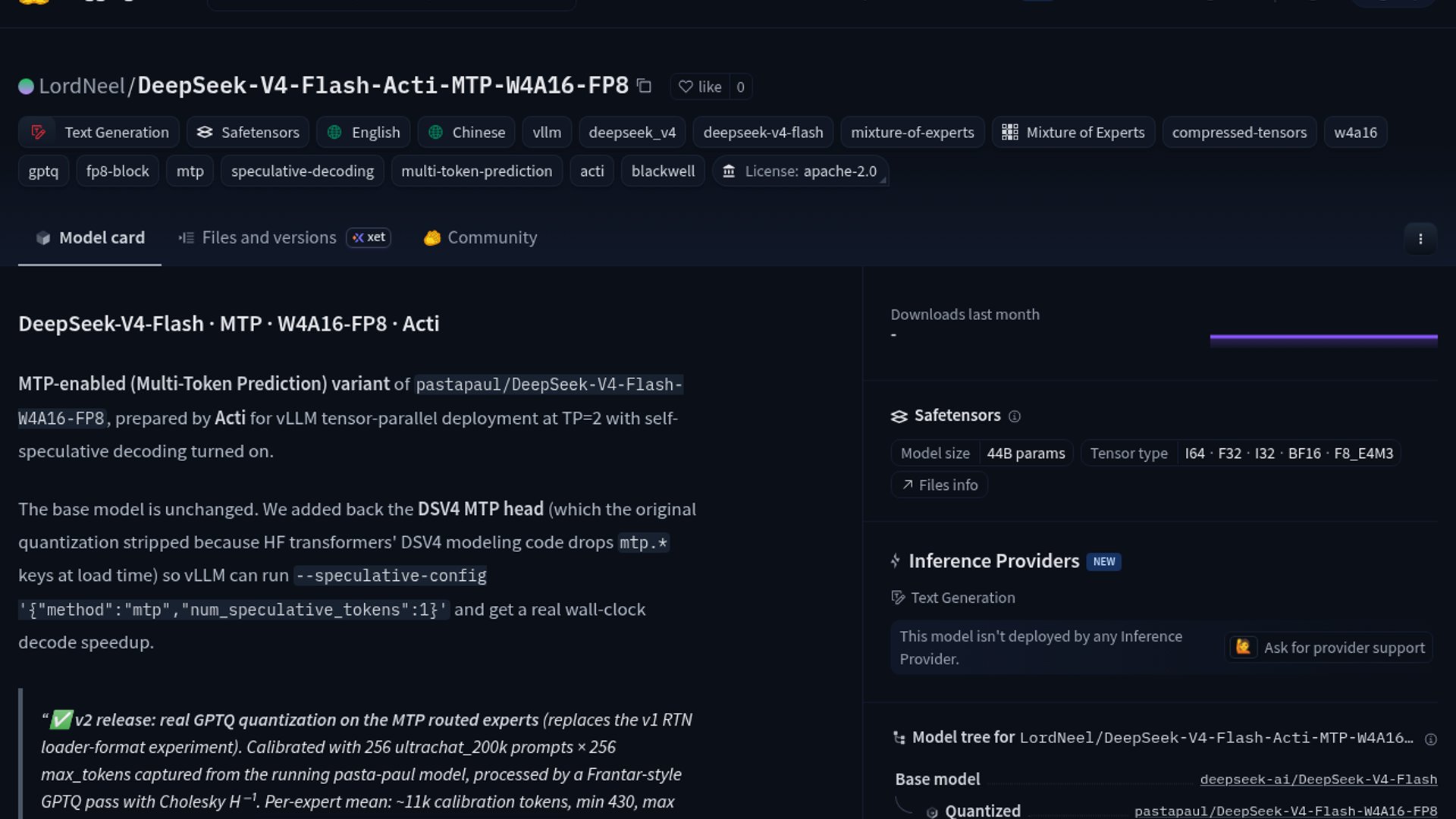Ask for provider support
1456x819 pixels.
point(1329,648)
